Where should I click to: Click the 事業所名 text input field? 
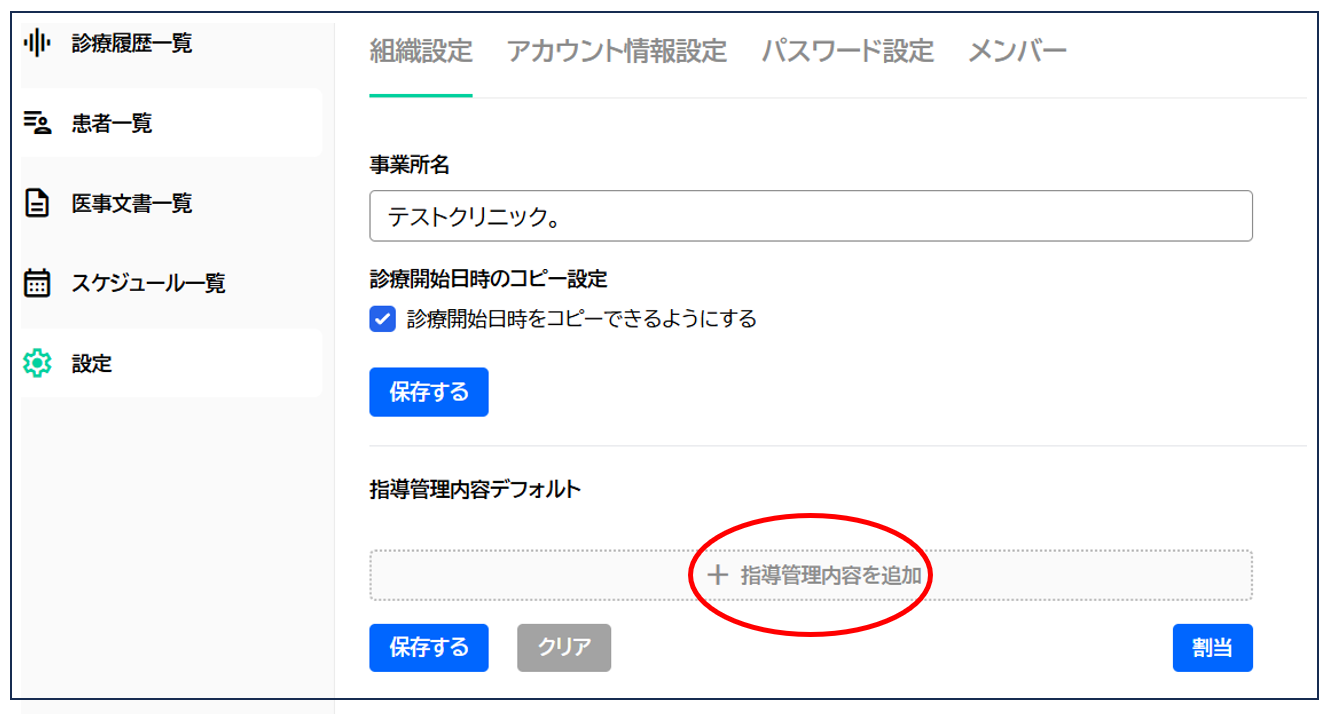point(810,216)
